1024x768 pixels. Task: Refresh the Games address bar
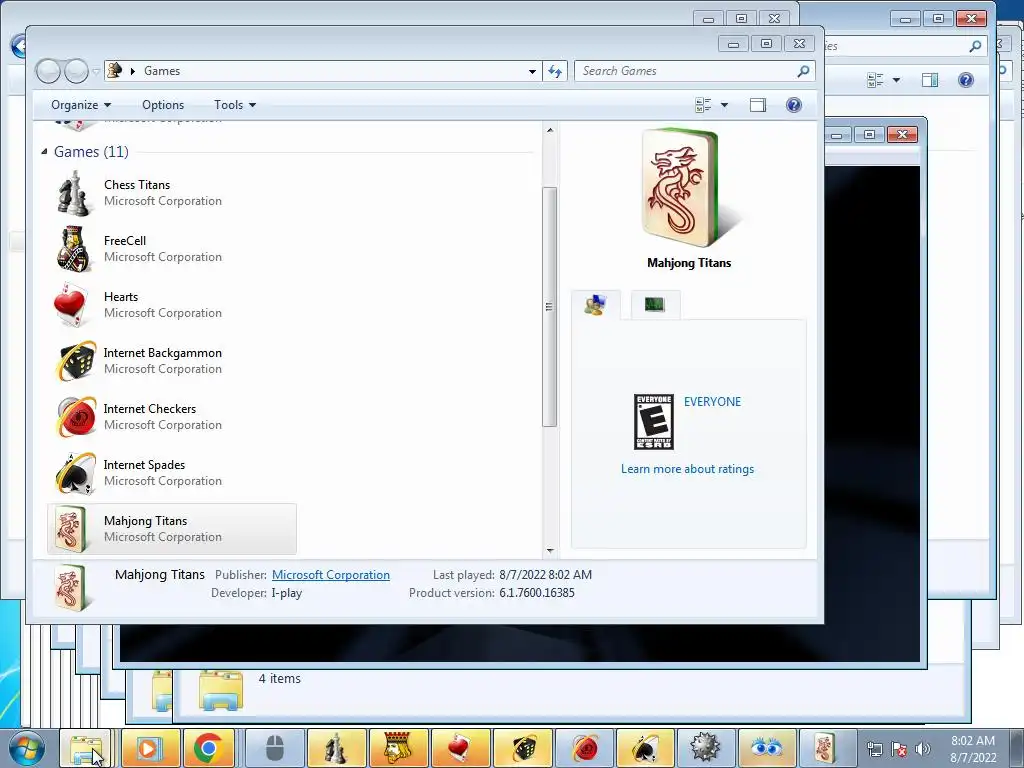tap(554, 71)
